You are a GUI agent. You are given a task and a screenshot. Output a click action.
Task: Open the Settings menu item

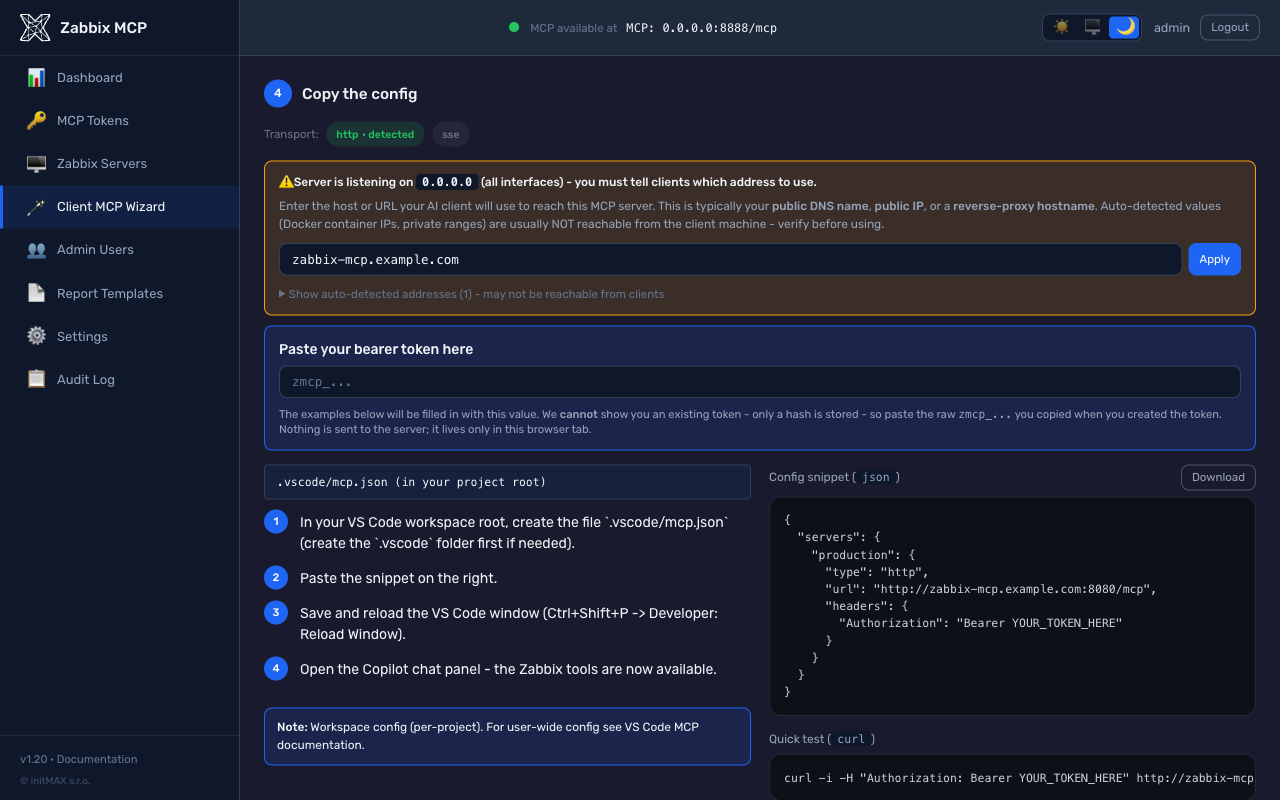[120, 336]
